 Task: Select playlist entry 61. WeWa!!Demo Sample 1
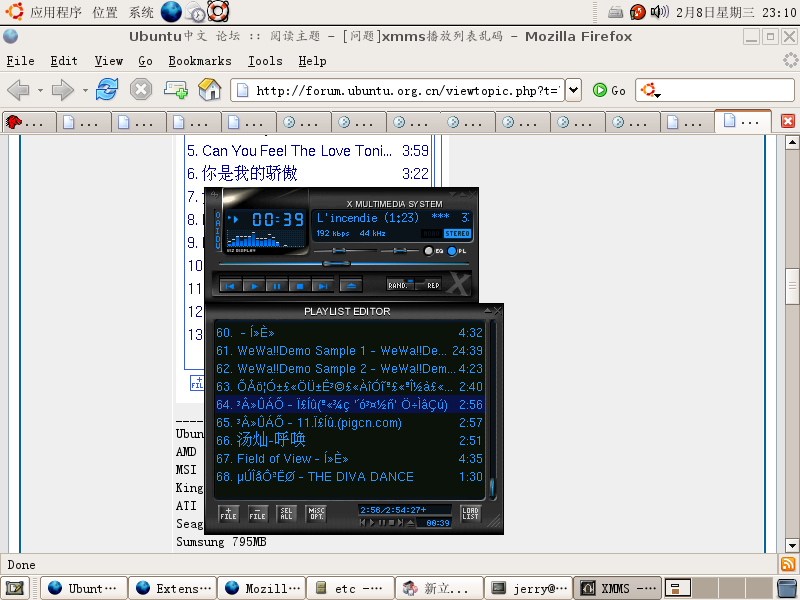[349, 351]
